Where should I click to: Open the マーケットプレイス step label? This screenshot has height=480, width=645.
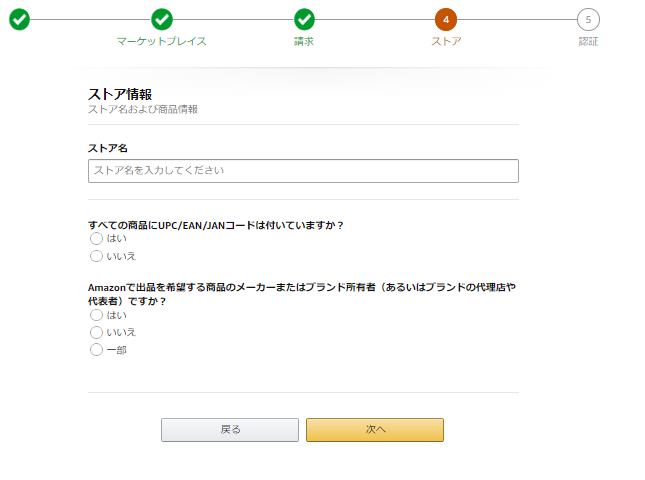click(162, 42)
